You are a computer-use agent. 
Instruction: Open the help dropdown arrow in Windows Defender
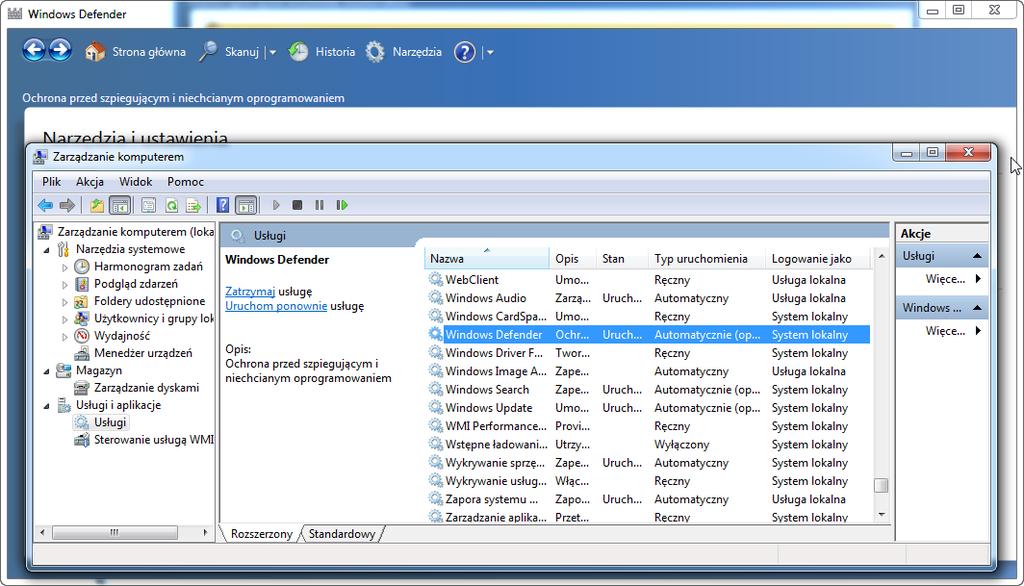pyautogui.click(x=490, y=52)
